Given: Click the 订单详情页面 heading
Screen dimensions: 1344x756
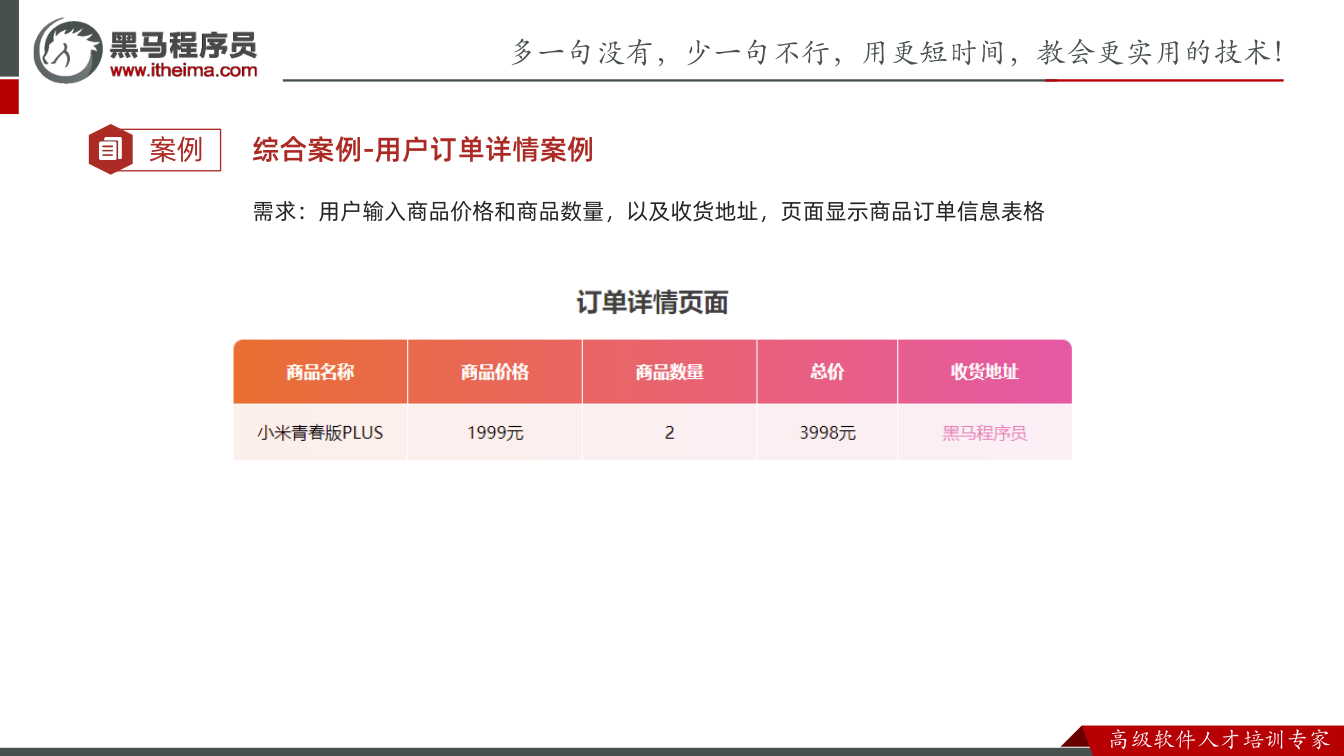Looking at the screenshot, I should coord(652,302).
